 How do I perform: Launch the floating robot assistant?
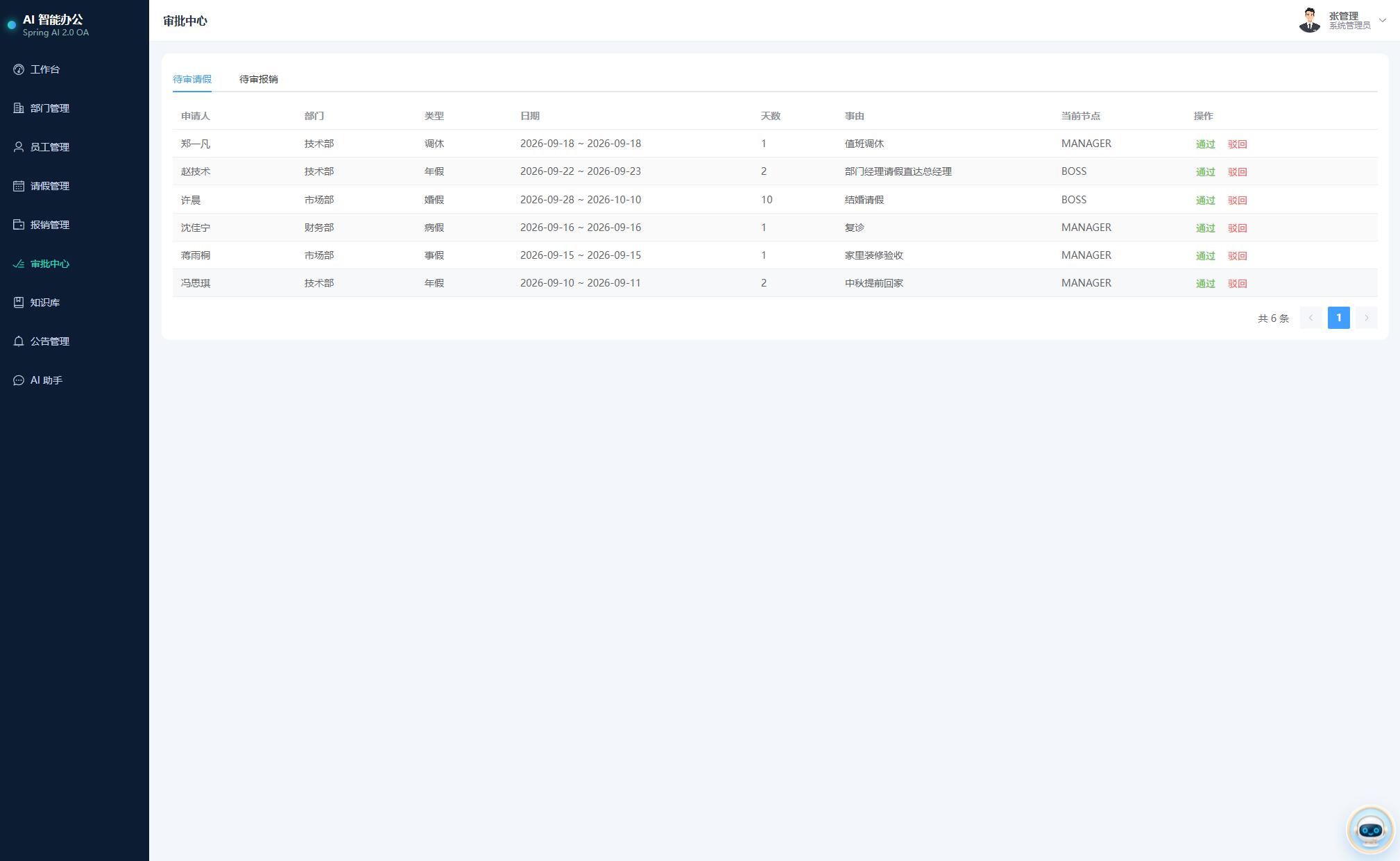1370,829
